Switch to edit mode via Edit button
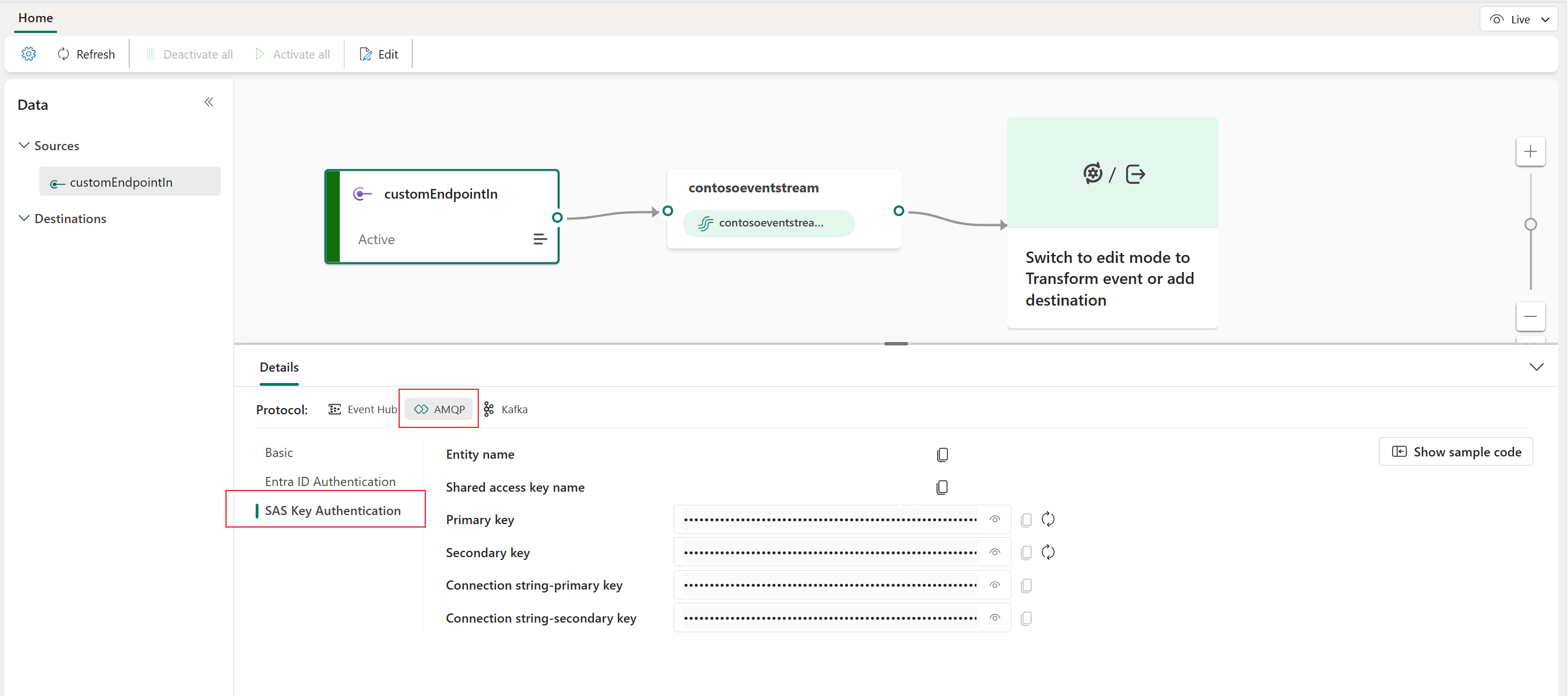This screenshot has height=696, width=1568. tap(379, 53)
